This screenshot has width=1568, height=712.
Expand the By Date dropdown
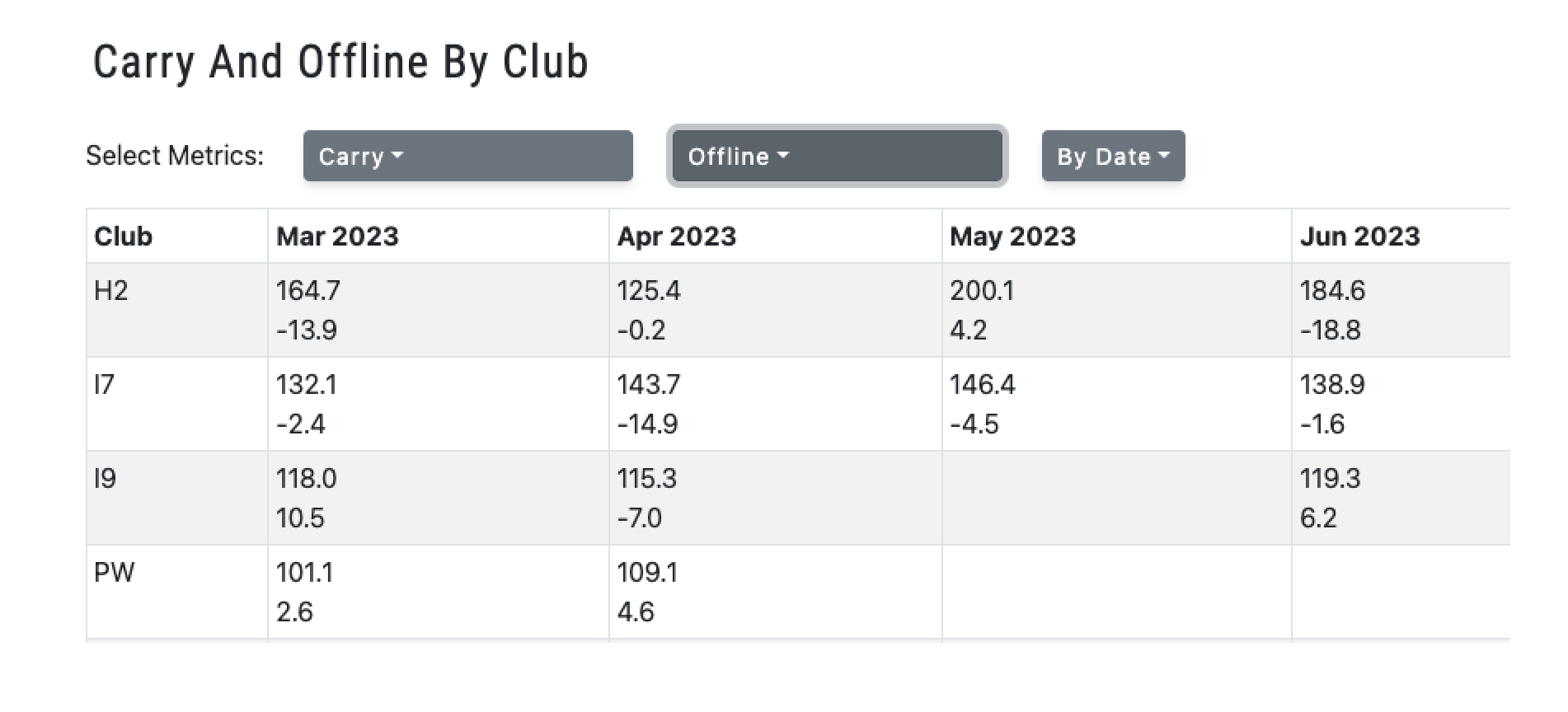(1113, 156)
